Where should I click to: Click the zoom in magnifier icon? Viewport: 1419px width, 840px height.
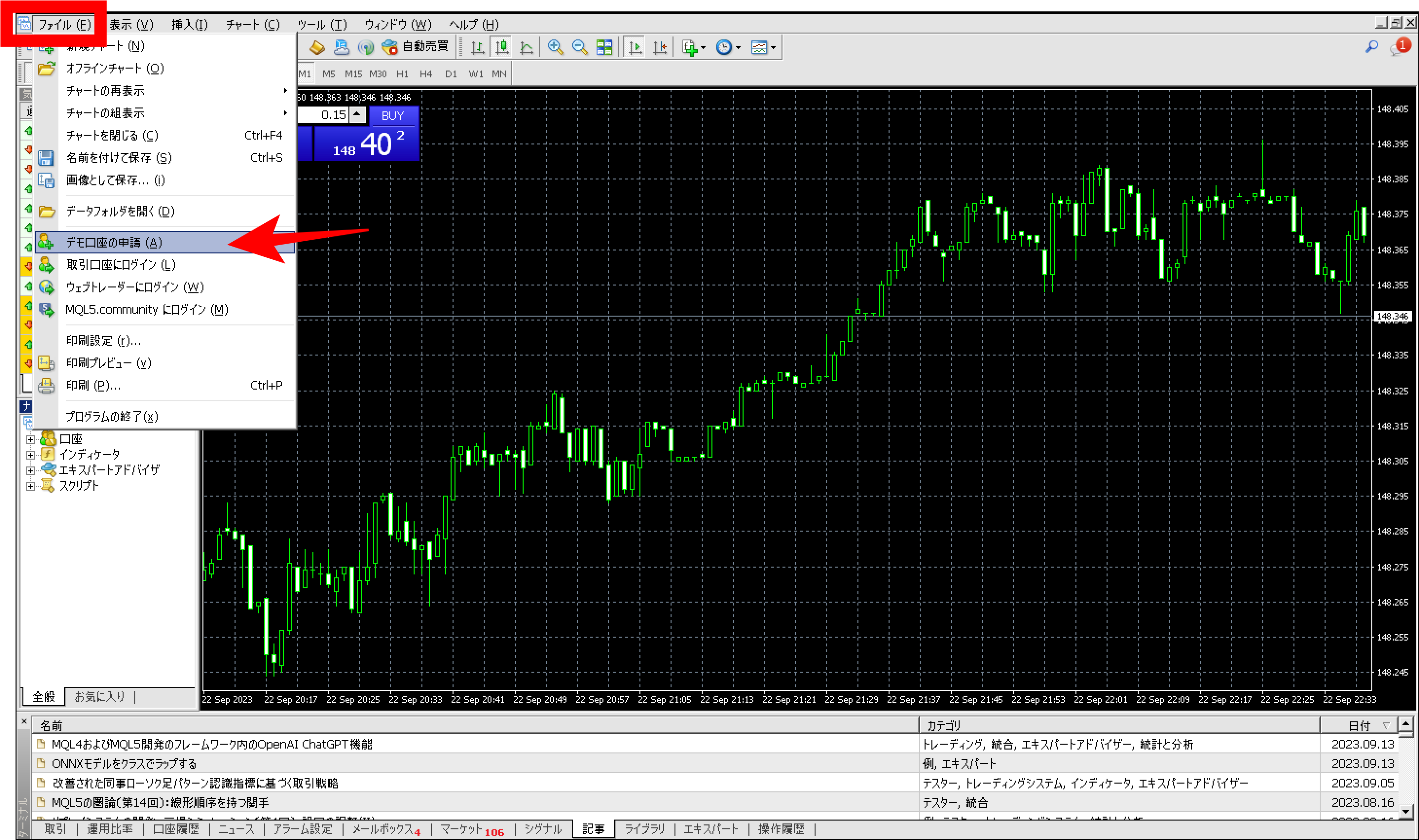point(555,47)
